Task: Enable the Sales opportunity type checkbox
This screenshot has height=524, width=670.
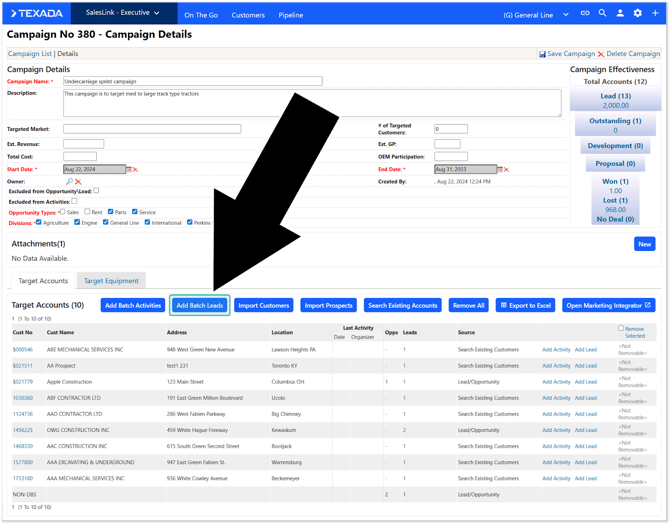Action: click(62, 212)
